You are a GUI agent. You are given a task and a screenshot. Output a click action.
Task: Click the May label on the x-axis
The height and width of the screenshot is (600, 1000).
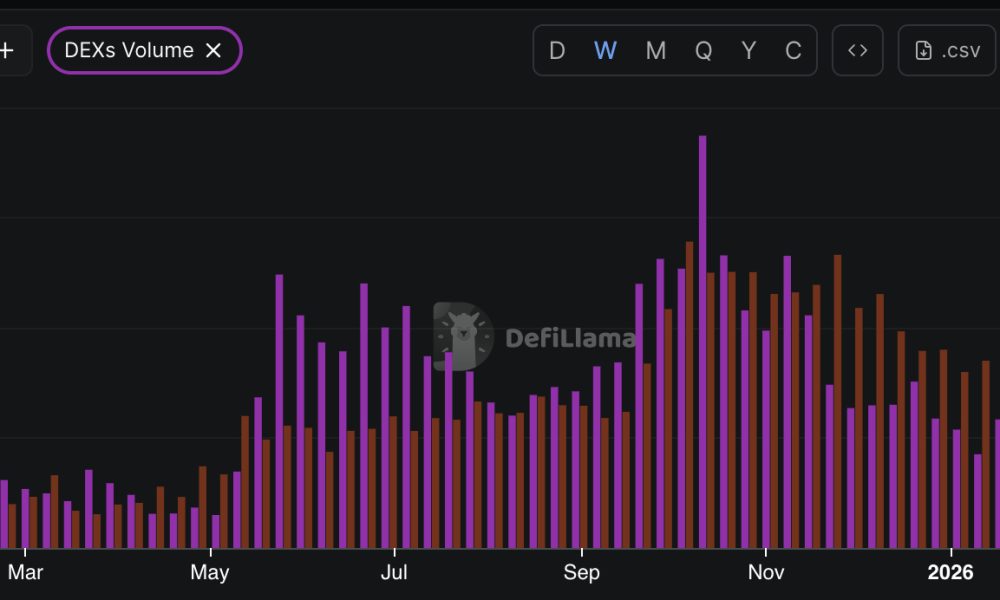click(210, 573)
